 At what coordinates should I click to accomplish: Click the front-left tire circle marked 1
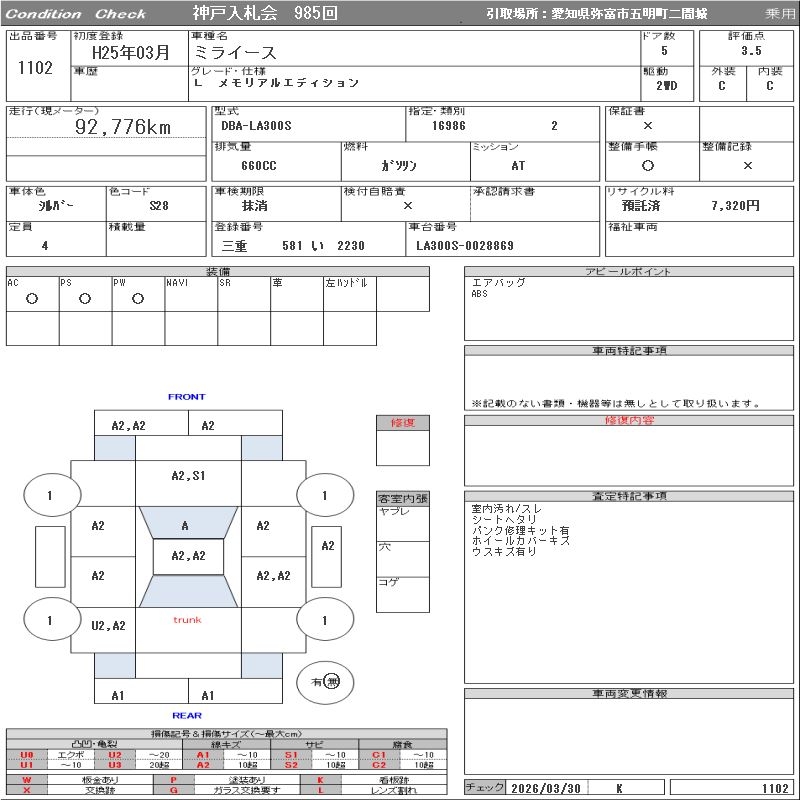point(49,495)
